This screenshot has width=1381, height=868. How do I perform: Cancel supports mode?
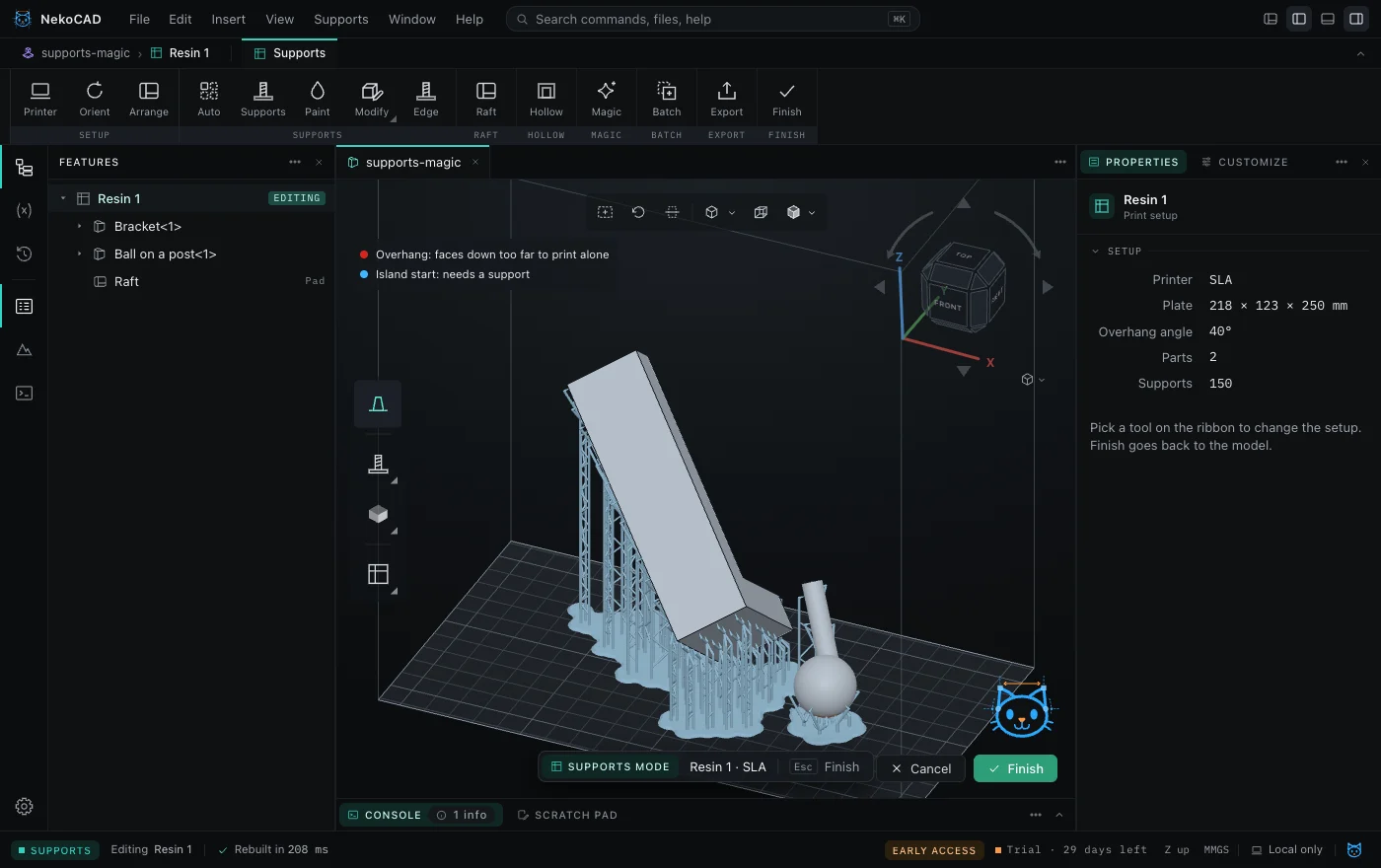click(920, 768)
